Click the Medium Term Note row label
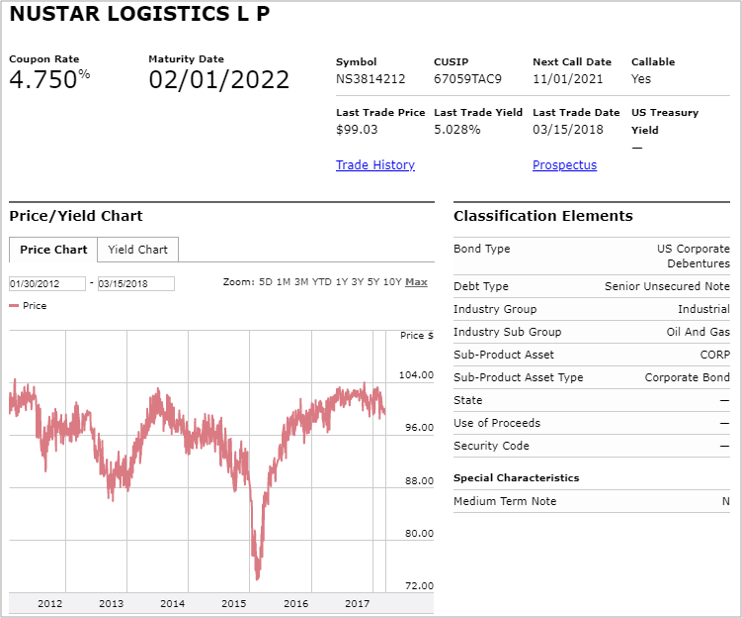The width and height of the screenshot is (742, 618). (505, 501)
